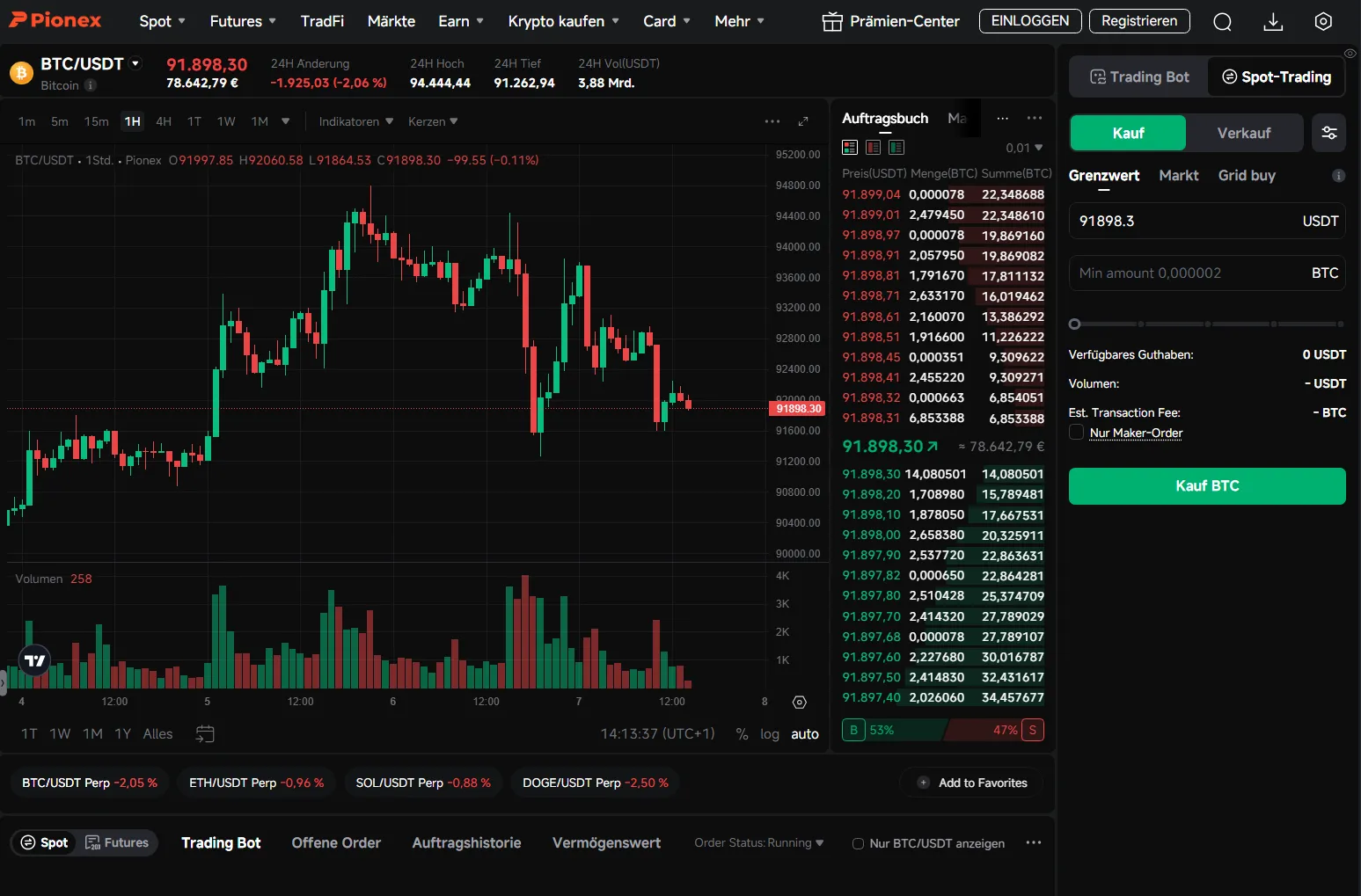Select the Markt order tab
Screen dimensions: 1361x896
(x=1179, y=175)
